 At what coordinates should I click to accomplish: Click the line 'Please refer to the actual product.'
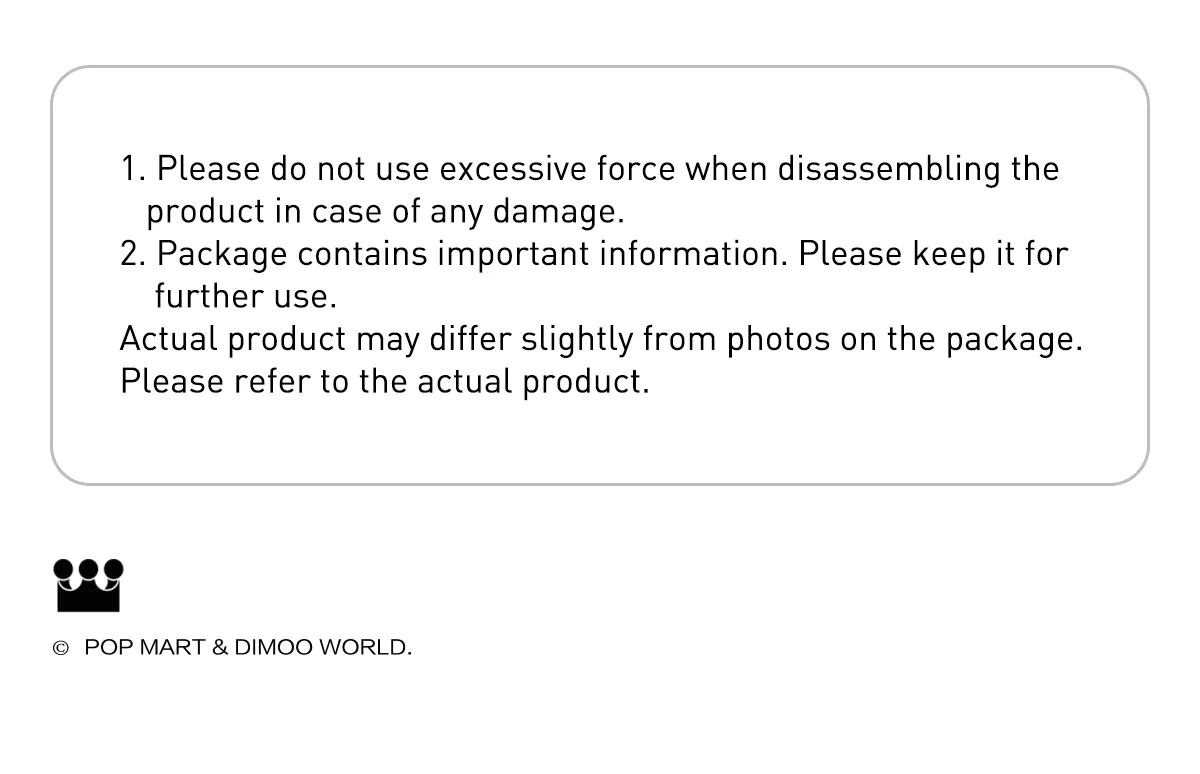385,382
